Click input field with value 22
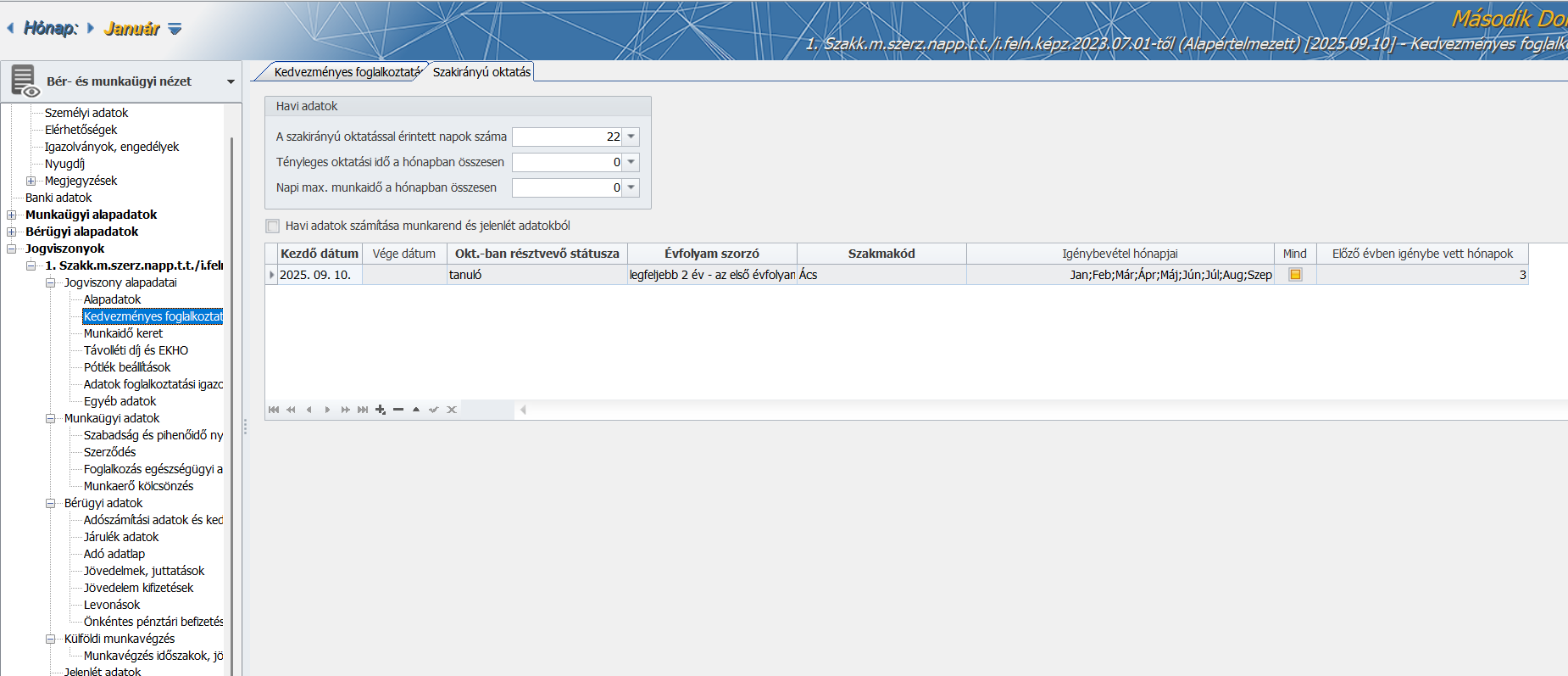 (x=568, y=137)
